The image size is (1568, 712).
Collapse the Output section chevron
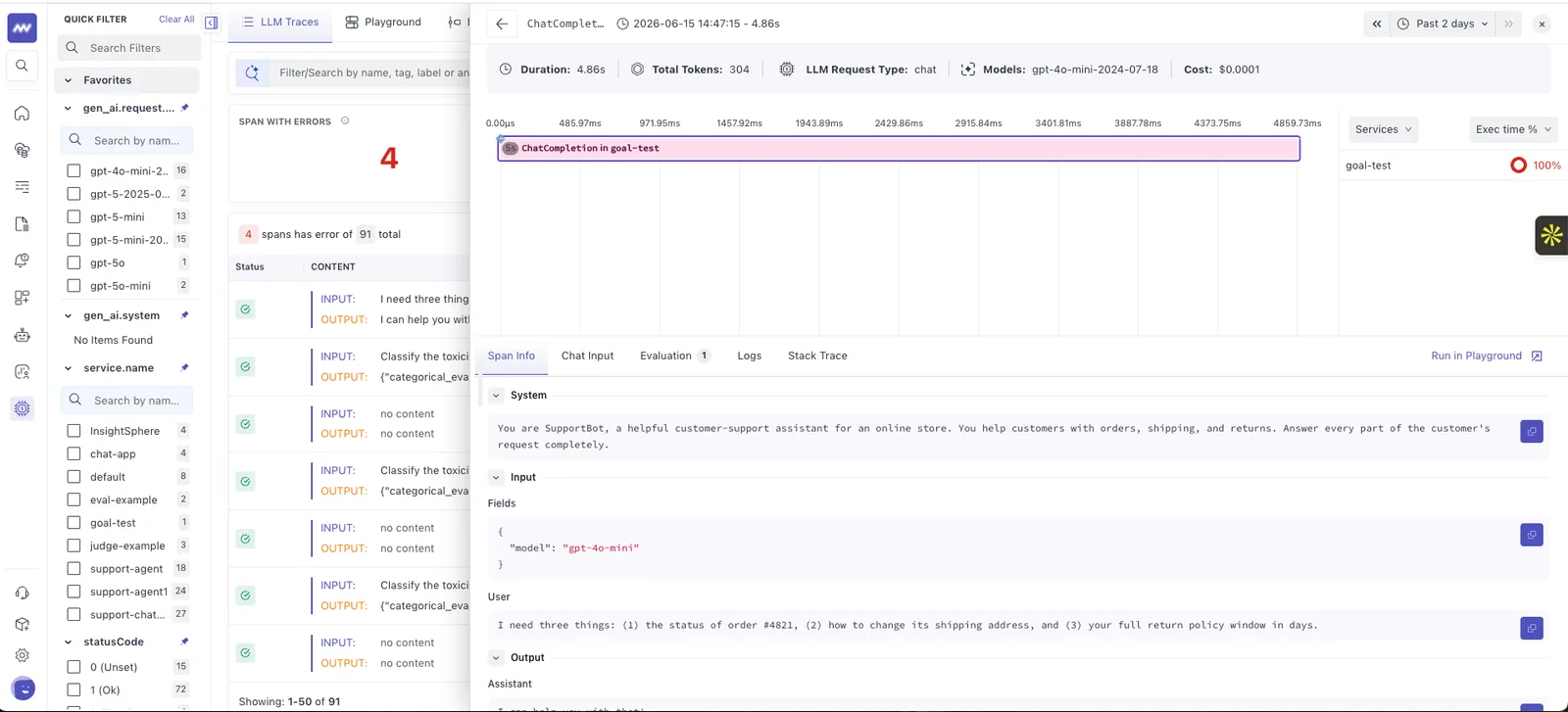click(496, 658)
